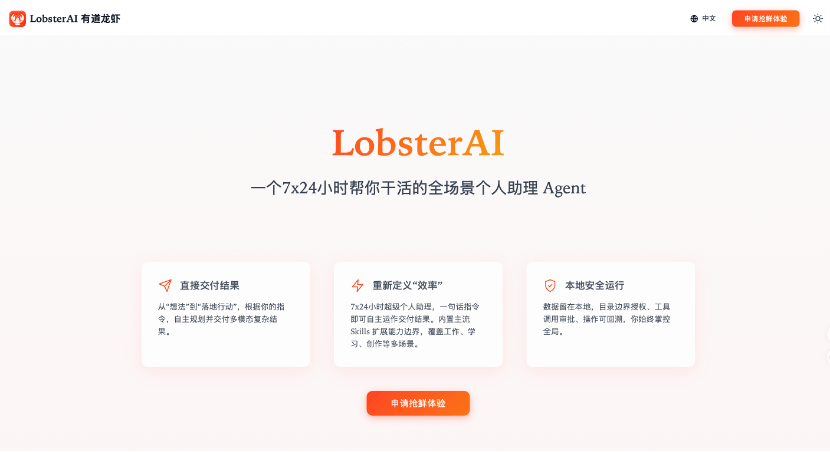Toggle light/dark theme with sun icon

click(x=818, y=19)
